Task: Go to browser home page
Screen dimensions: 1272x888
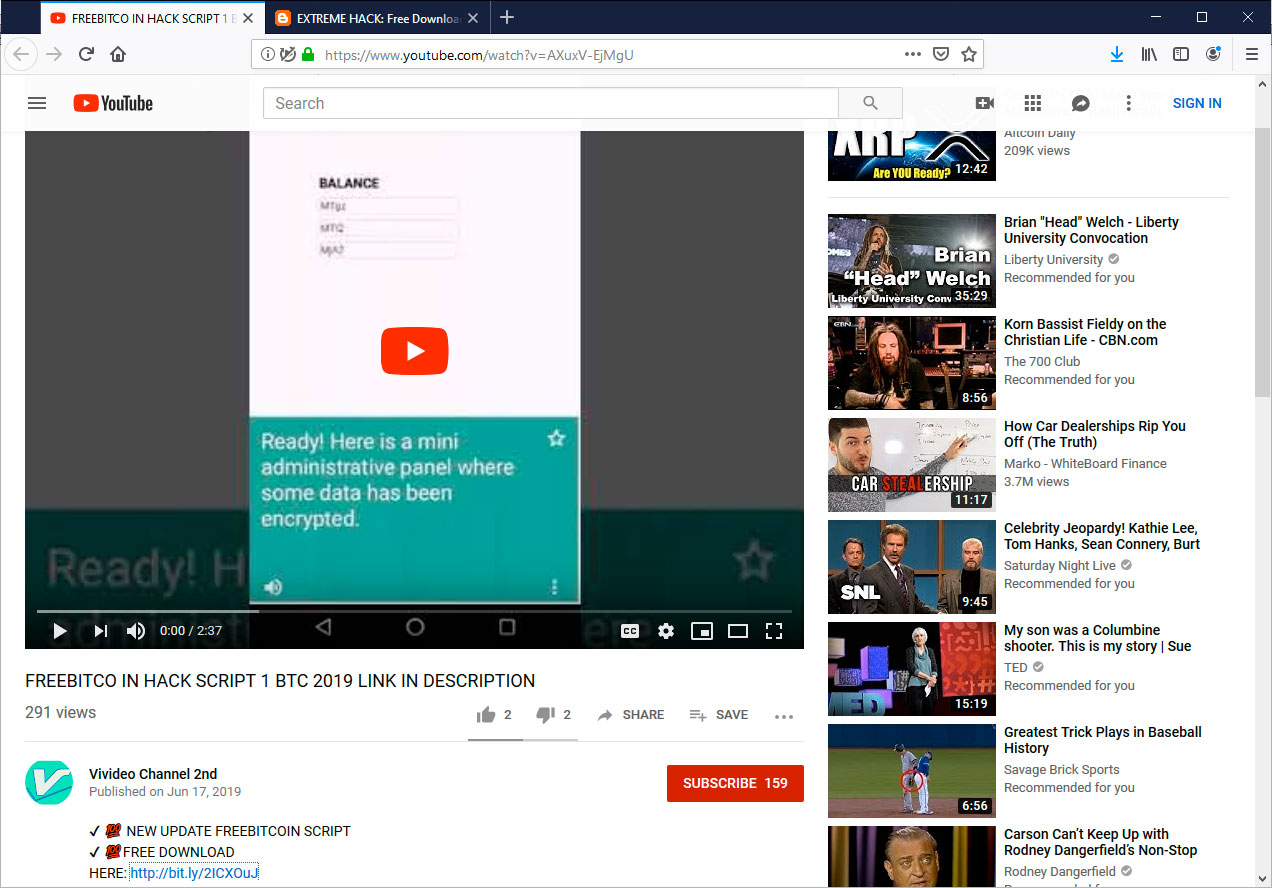Action: point(118,54)
